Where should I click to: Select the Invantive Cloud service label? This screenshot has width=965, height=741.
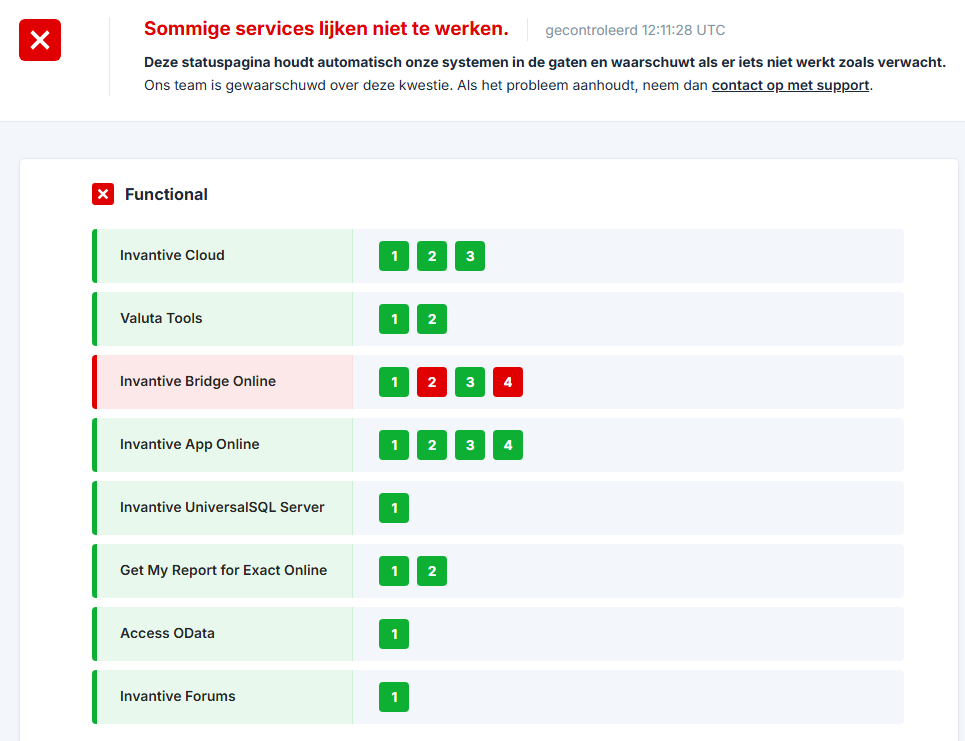click(x=172, y=256)
